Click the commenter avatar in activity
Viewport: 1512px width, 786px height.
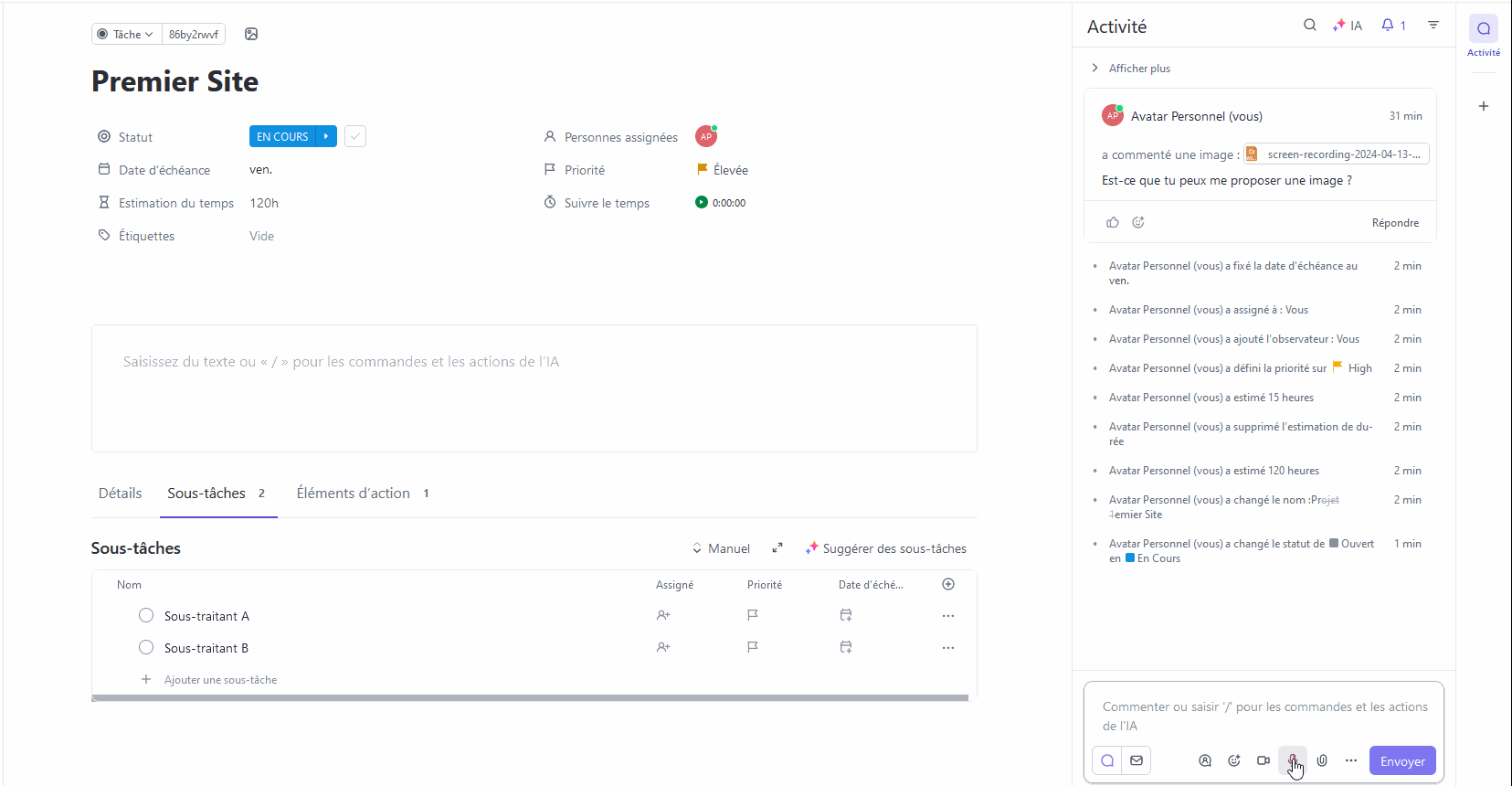click(x=1112, y=115)
